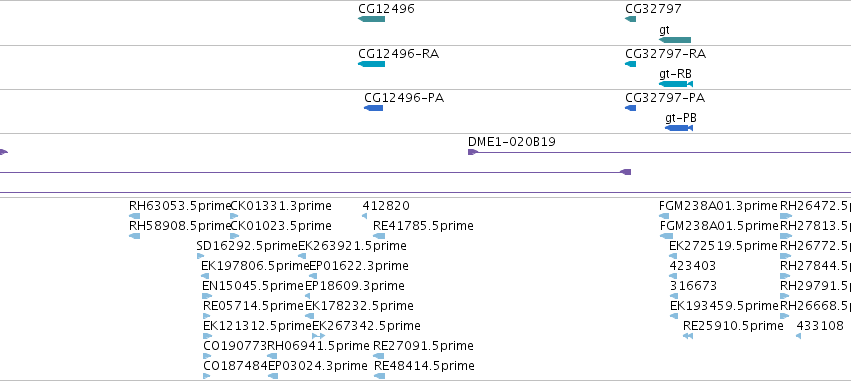
Task: Select the gt gene arrow glyph
Action: click(x=675, y=40)
